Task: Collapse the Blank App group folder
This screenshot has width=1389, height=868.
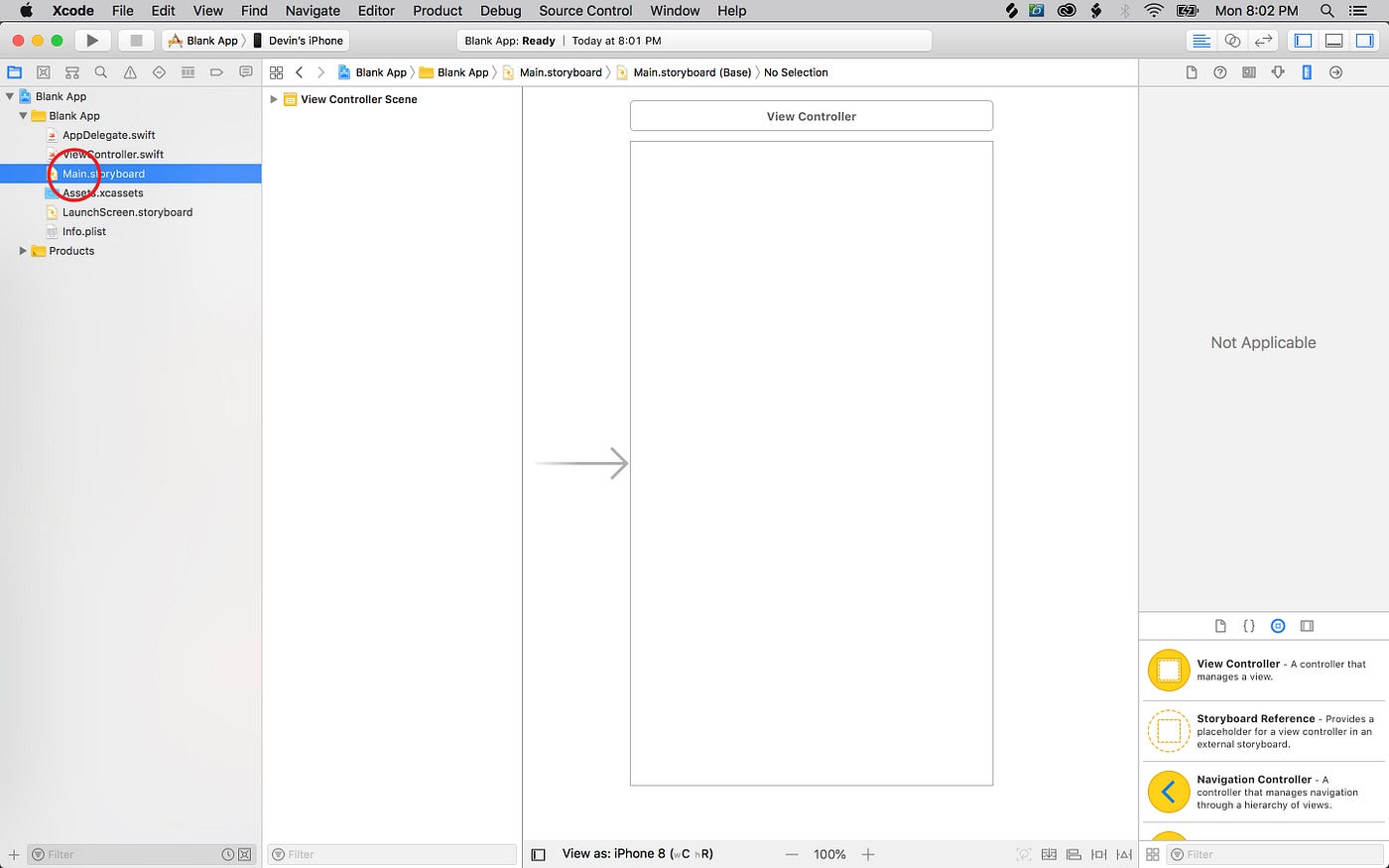Action: click(x=23, y=116)
